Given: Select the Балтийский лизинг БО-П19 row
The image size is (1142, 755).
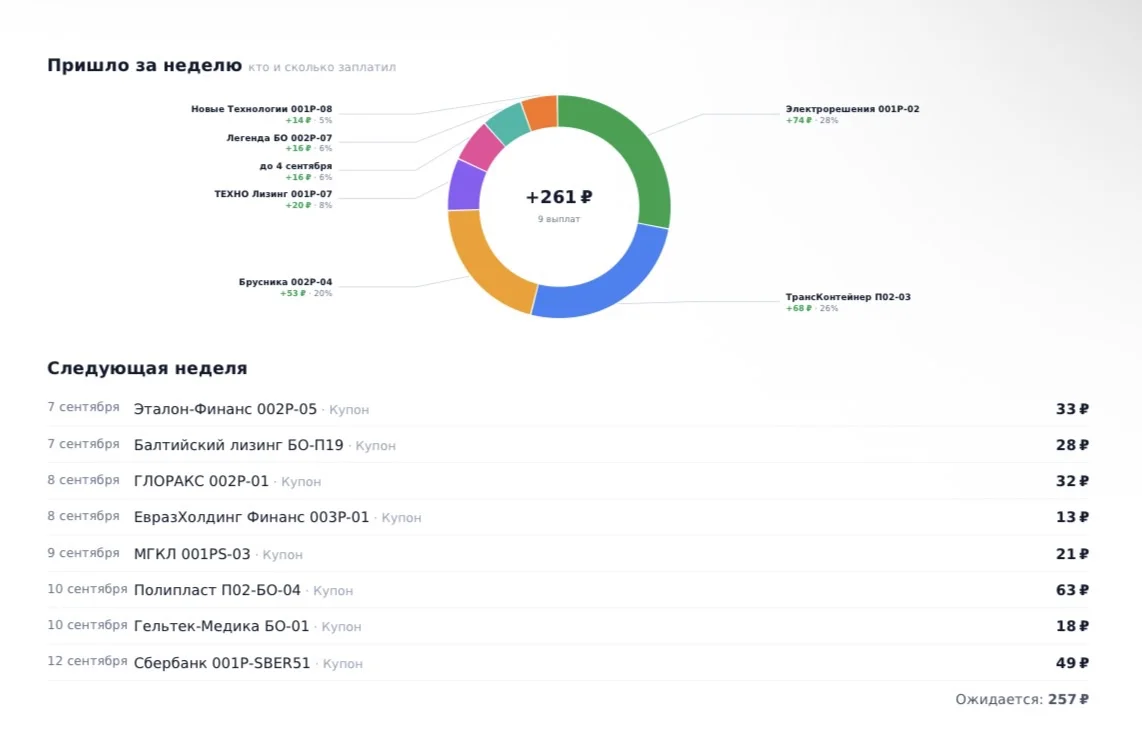Looking at the screenshot, I should tap(568, 445).
